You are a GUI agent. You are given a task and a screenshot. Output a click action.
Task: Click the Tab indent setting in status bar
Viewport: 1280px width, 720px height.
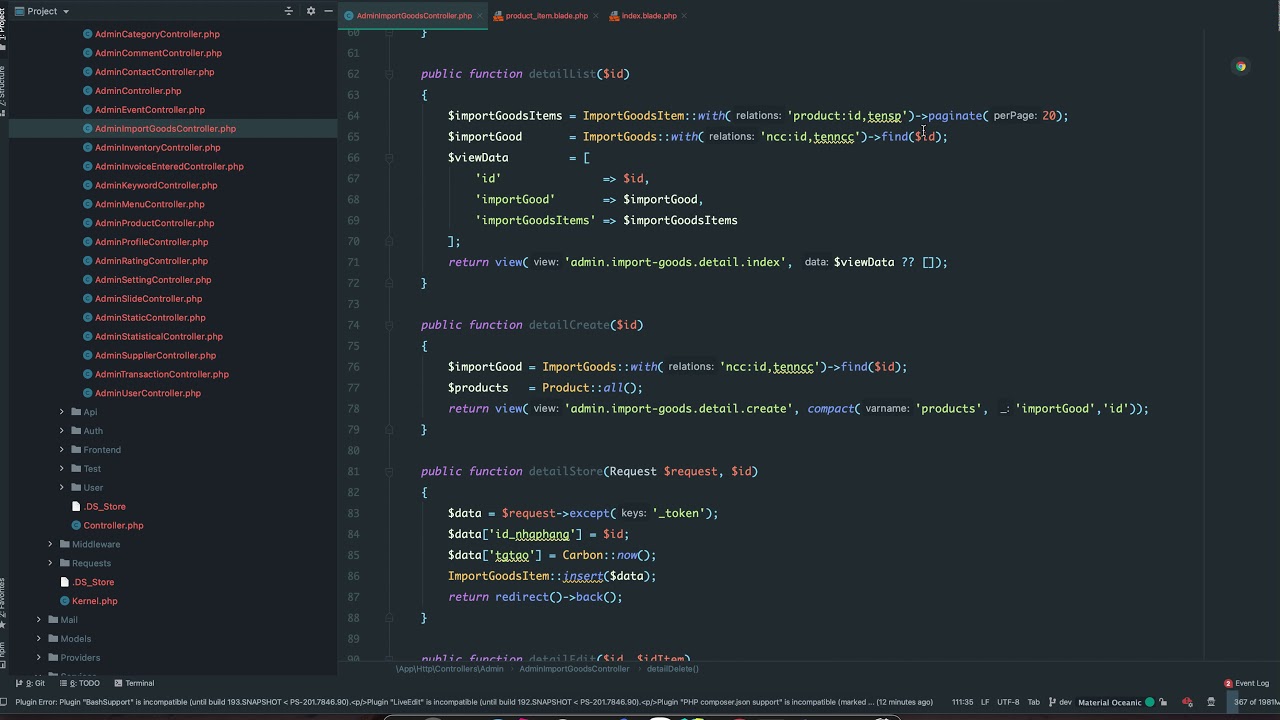click(x=1033, y=702)
